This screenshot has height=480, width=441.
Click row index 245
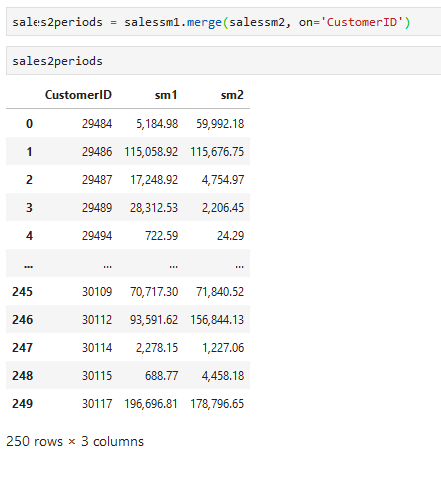(x=22, y=292)
